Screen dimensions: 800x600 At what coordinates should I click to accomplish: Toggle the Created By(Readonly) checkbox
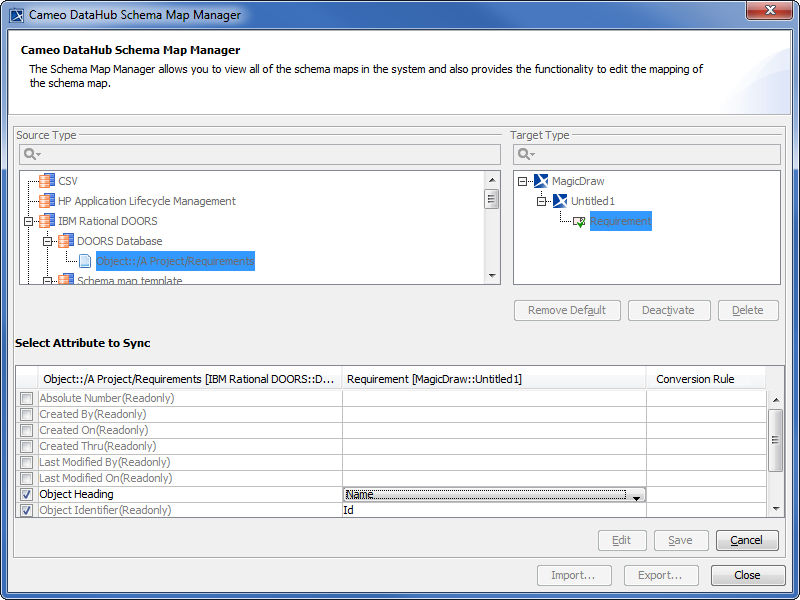[x=27, y=414]
